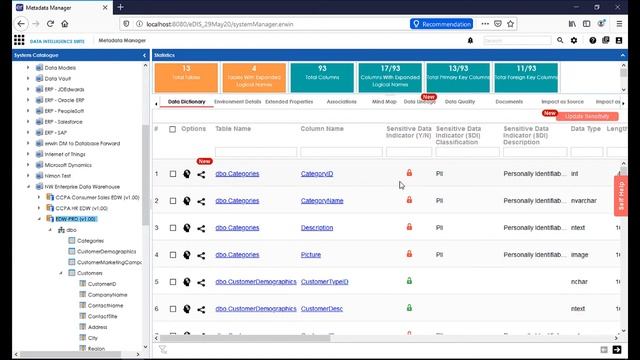Toggle the select-all checkbox in grid header

172,129
